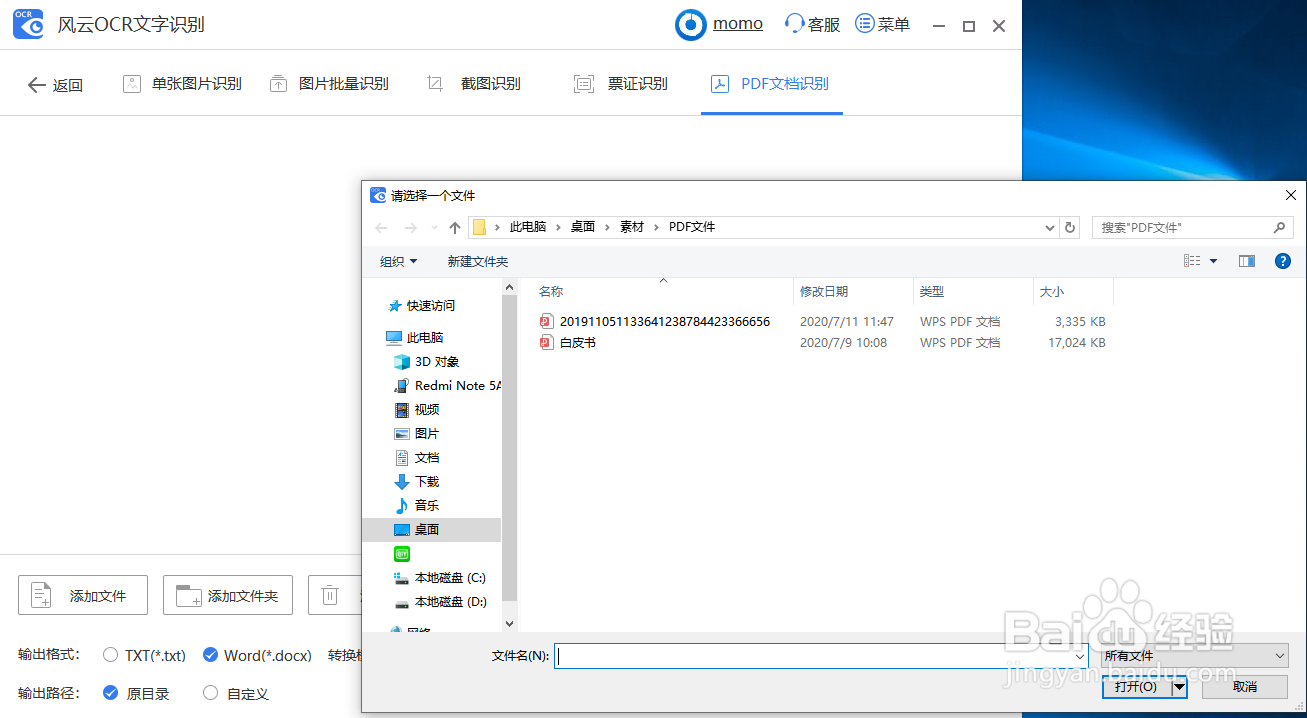Open 客服 customer service headset icon

794,24
